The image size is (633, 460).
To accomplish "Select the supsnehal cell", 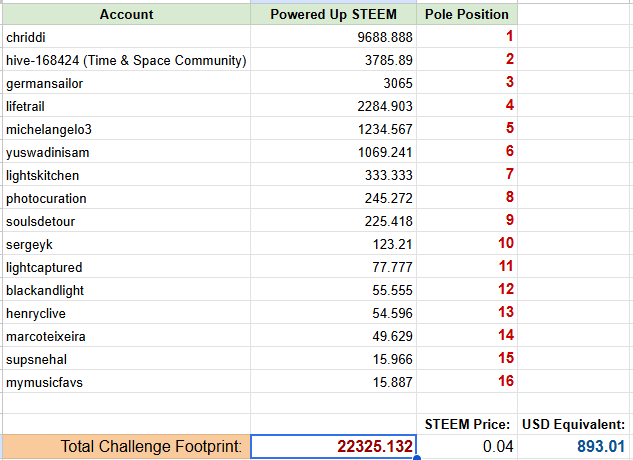I will tap(126, 359).
